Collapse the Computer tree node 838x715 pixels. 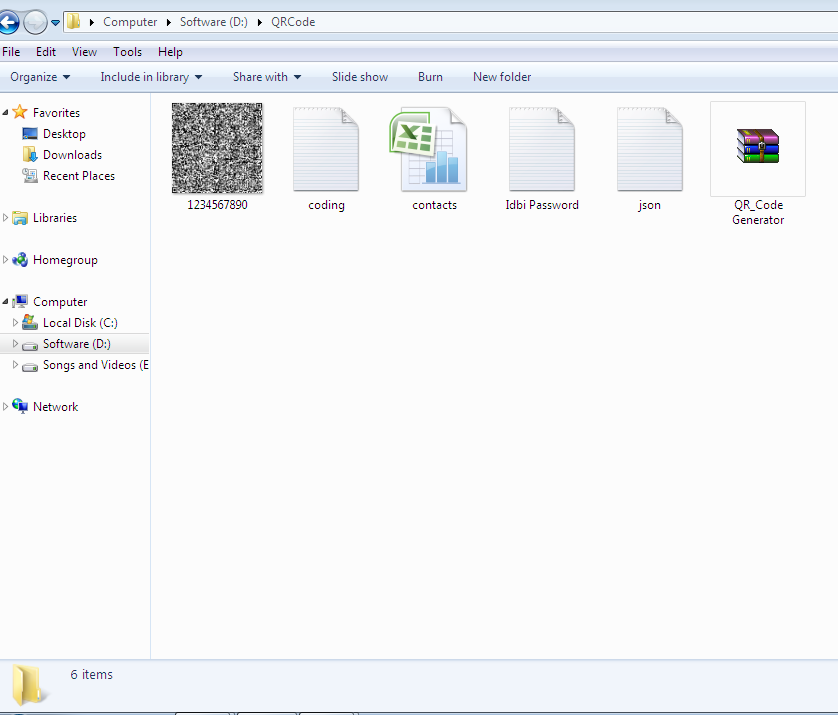tap(5, 302)
